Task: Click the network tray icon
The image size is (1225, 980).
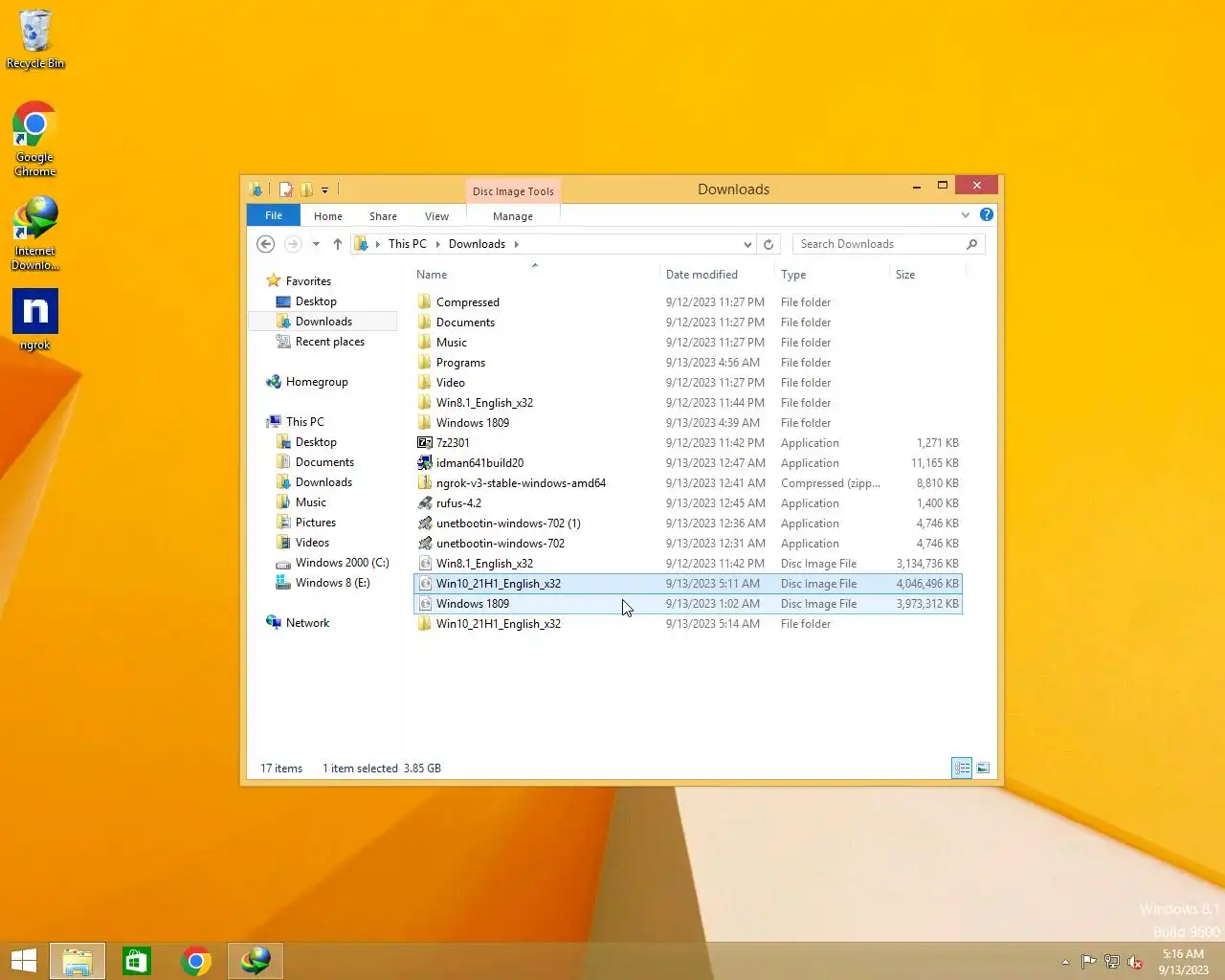Action: (x=1111, y=962)
